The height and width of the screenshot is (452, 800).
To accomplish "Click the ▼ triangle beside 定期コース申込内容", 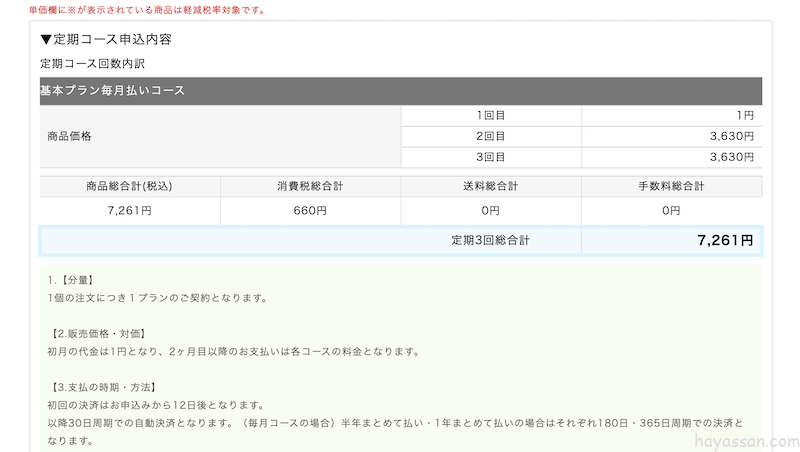I will pos(46,40).
